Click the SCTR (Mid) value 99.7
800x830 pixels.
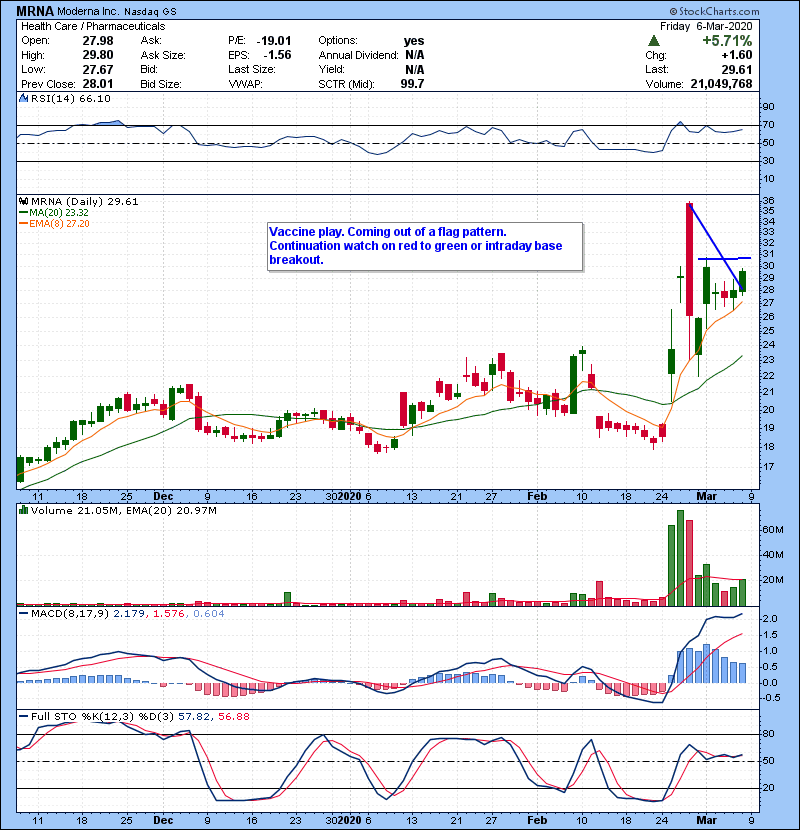coord(412,84)
